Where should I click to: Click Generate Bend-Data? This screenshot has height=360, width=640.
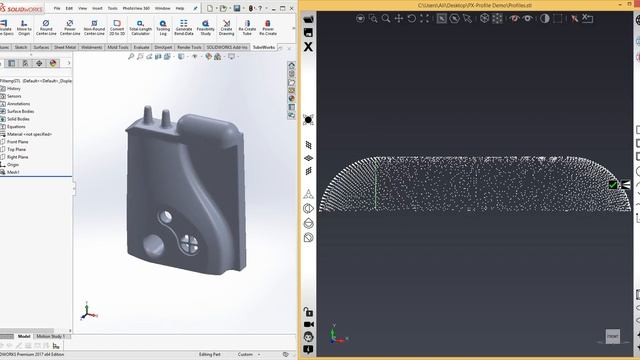[184, 27]
